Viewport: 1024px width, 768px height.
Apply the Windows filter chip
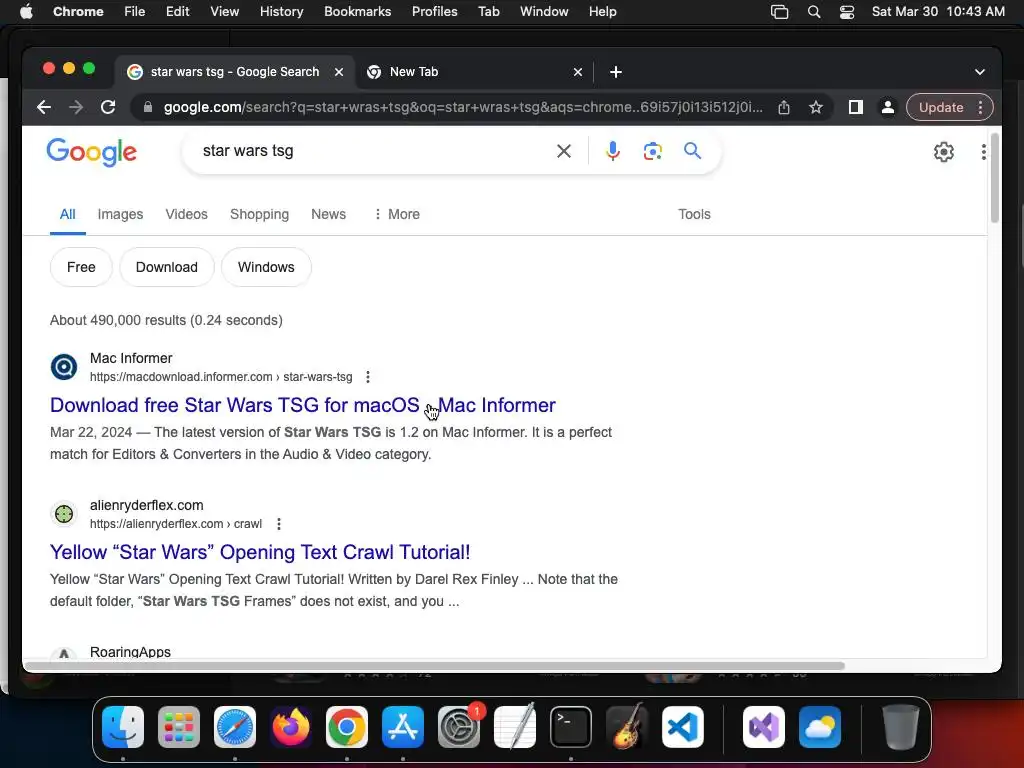point(266,267)
